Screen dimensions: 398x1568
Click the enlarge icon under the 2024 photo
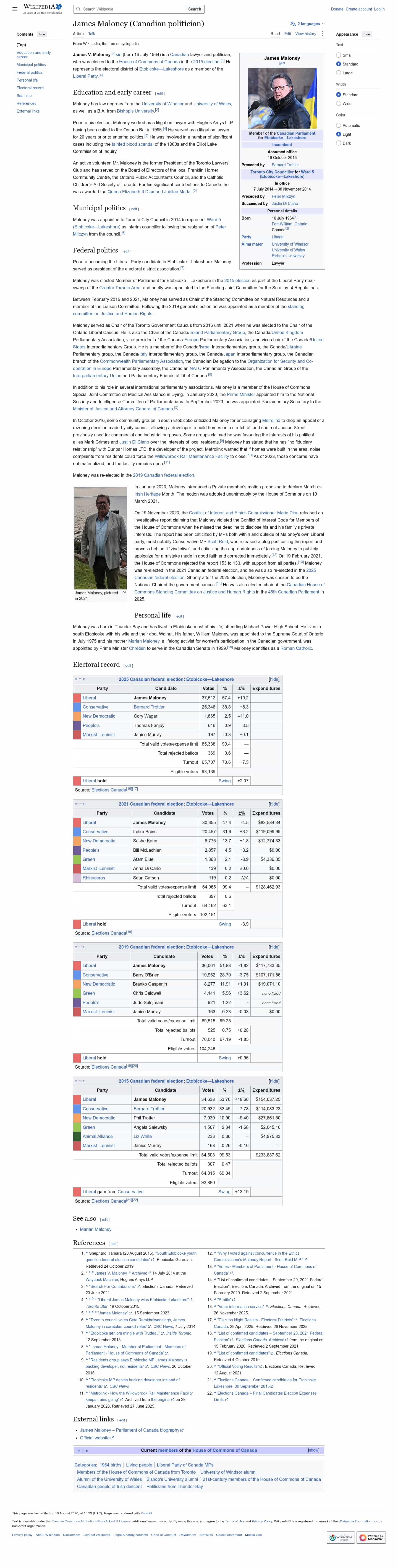[124, 592]
